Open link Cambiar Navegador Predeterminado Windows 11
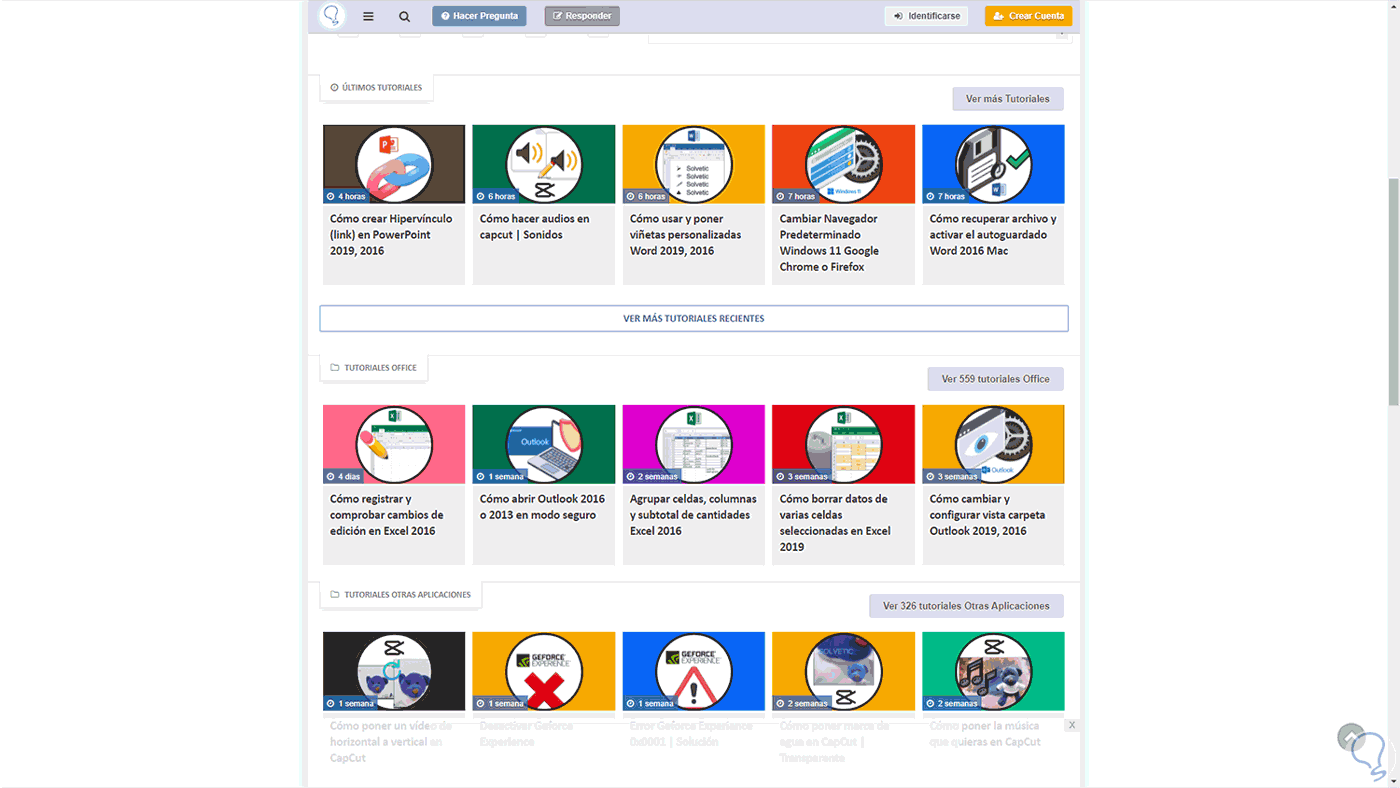 [x=830, y=243]
